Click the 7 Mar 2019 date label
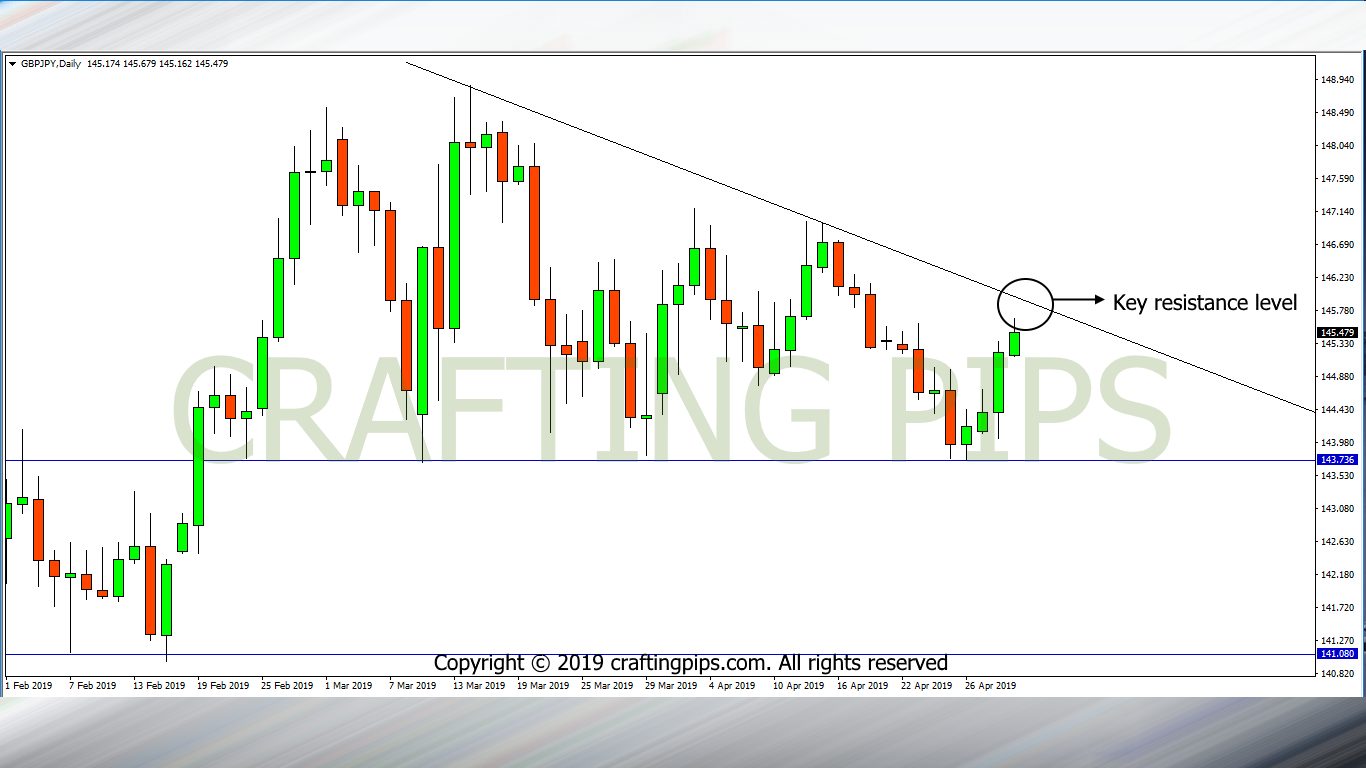This screenshot has width=1366, height=768. coord(412,686)
